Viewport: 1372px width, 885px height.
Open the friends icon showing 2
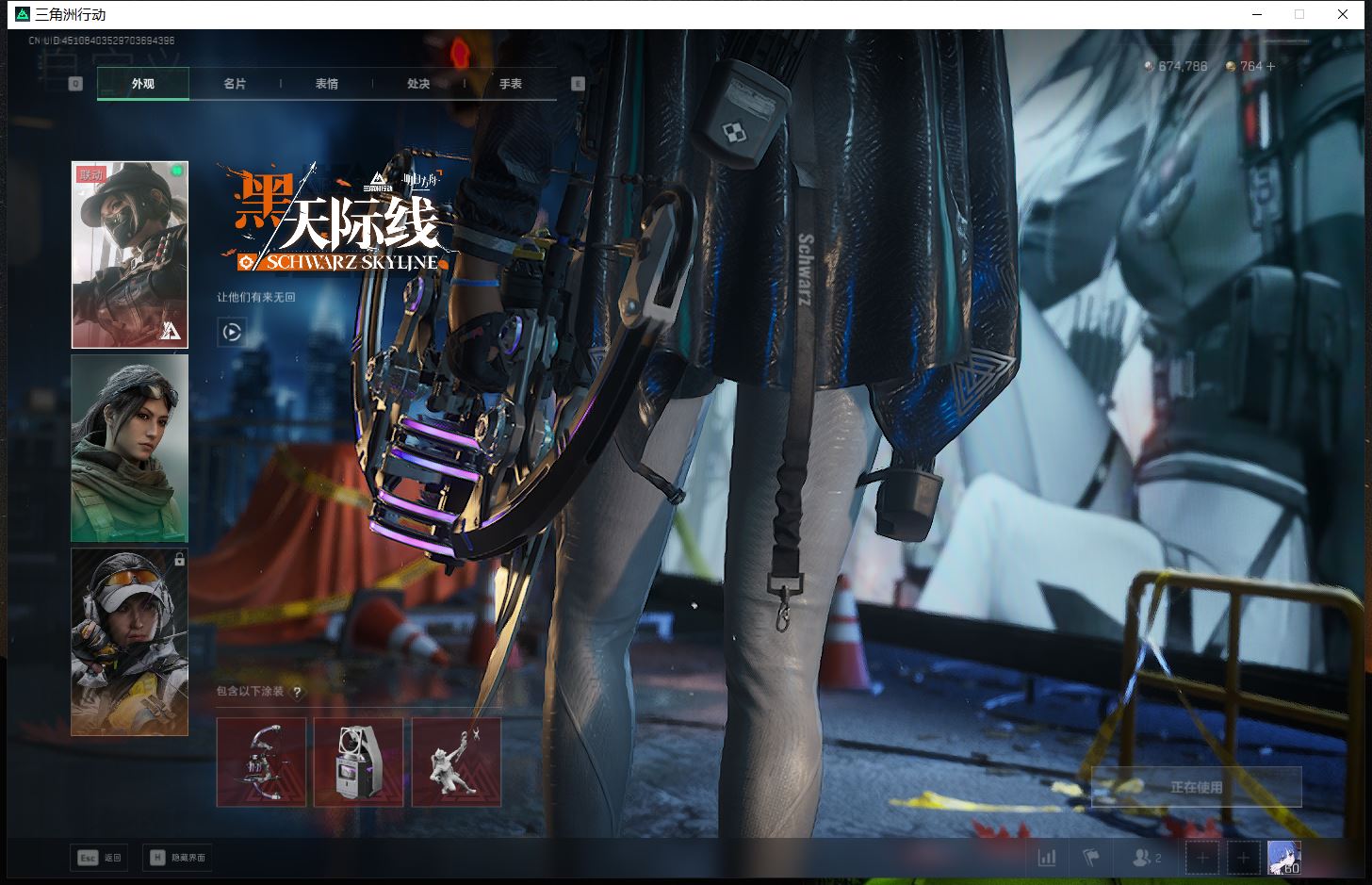1146,858
